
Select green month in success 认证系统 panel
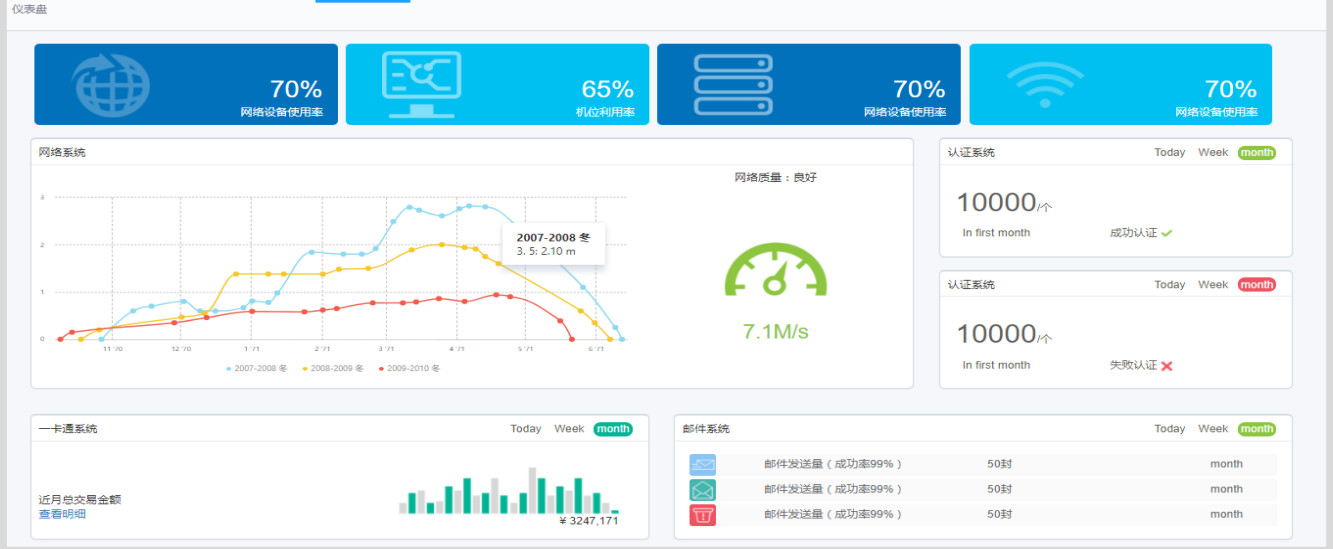coord(1257,153)
